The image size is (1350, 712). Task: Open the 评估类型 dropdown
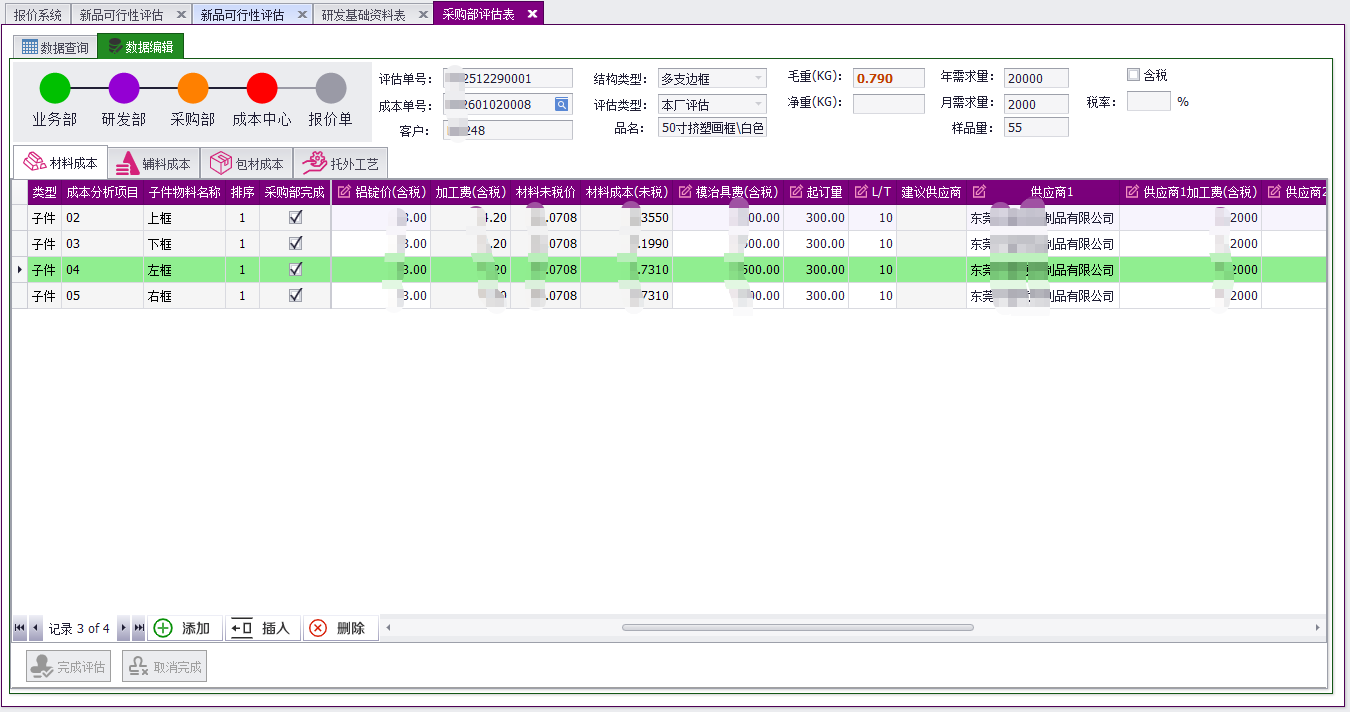[x=758, y=104]
